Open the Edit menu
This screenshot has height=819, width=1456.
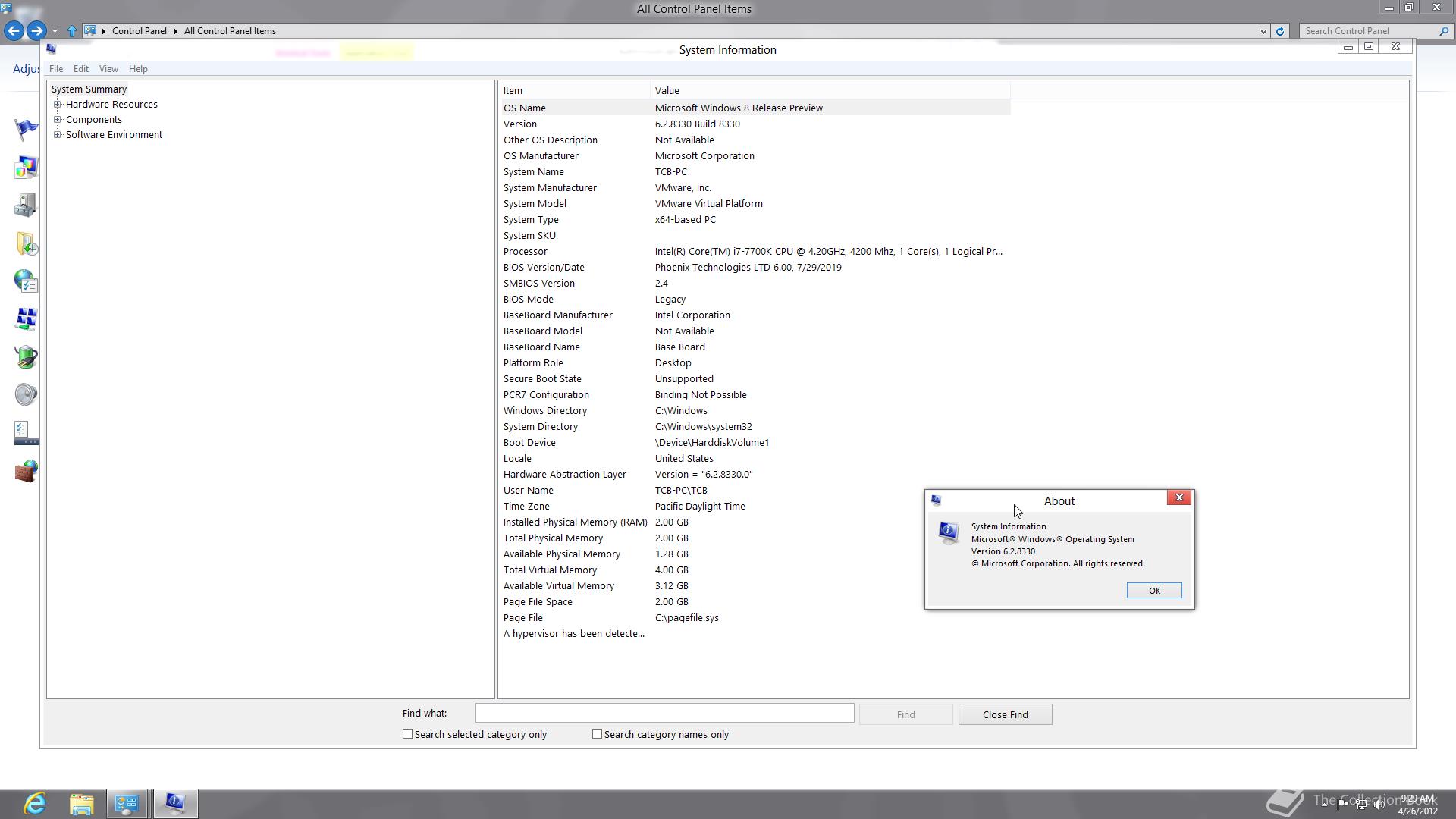81,69
